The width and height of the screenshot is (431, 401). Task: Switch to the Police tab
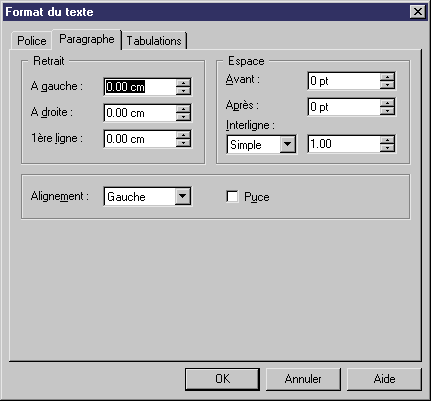pyautogui.click(x=32, y=41)
